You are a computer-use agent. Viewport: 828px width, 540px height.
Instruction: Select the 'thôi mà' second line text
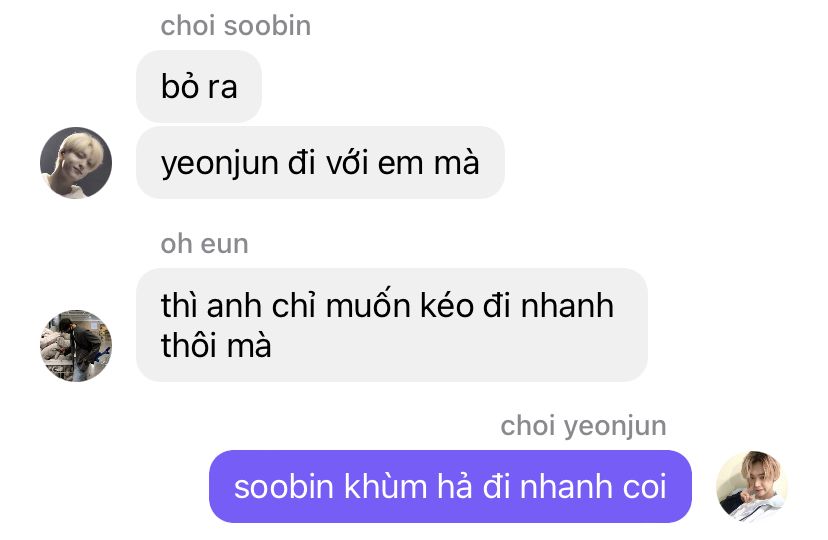click(x=216, y=345)
